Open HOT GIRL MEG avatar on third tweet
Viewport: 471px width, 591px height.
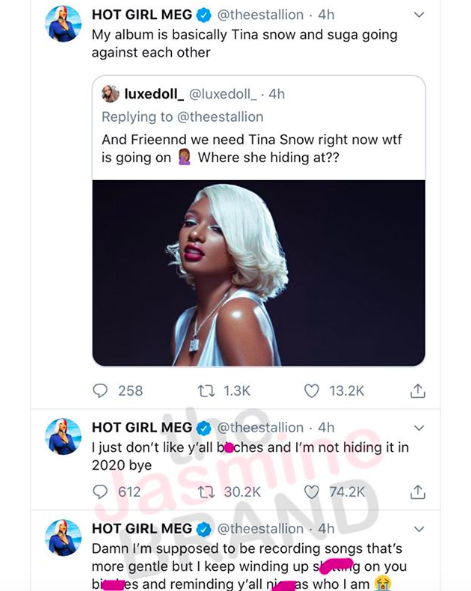pos(63,537)
